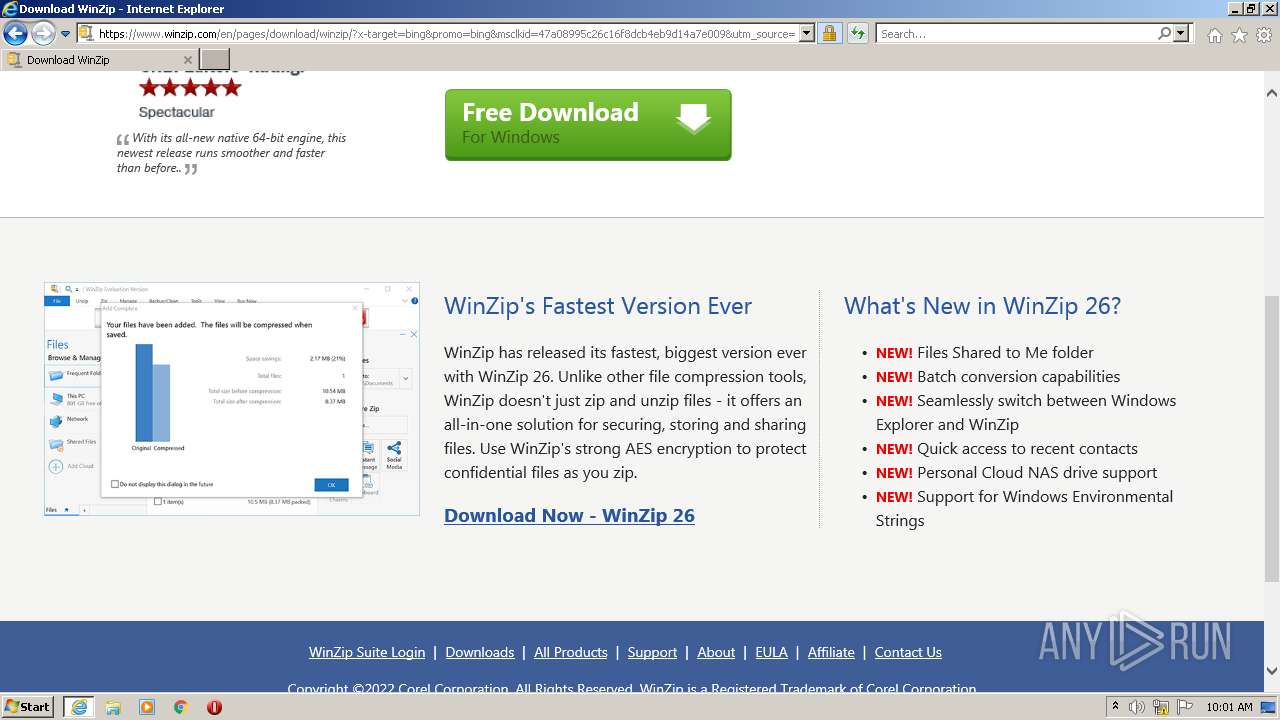The height and width of the screenshot is (720, 1280).
Task: Open the Support footer link
Action: (652, 652)
